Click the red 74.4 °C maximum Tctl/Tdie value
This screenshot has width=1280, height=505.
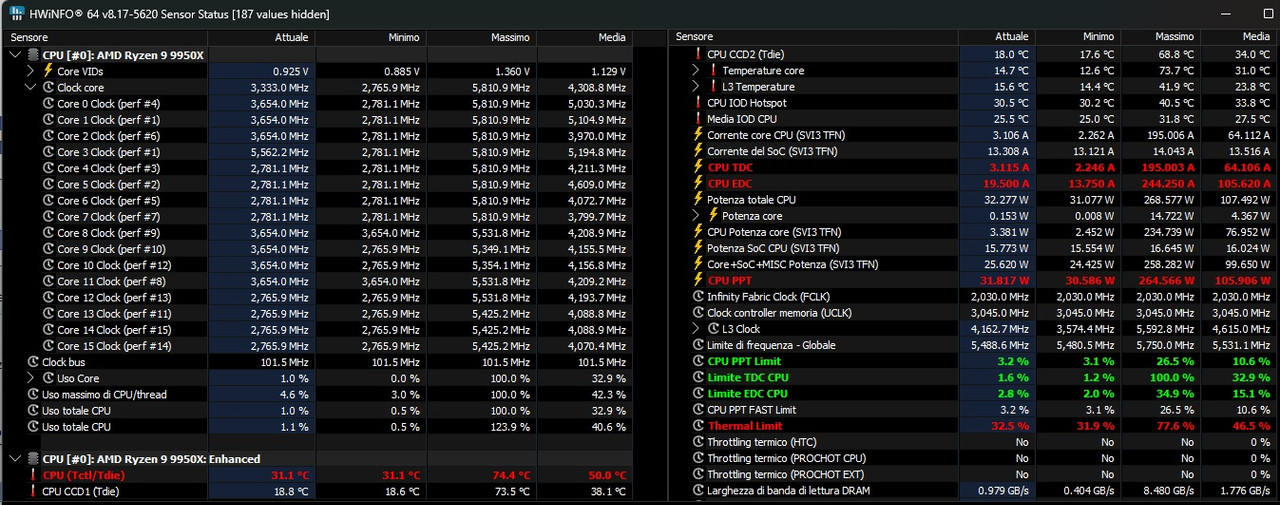click(510, 475)
